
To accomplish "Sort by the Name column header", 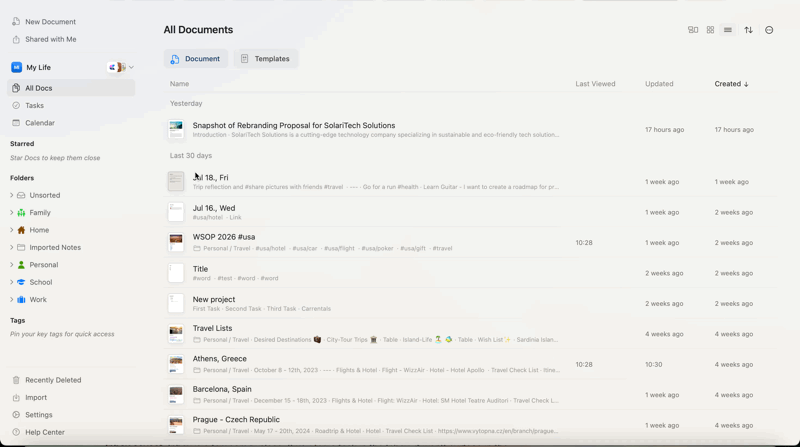I will point(180,84).
